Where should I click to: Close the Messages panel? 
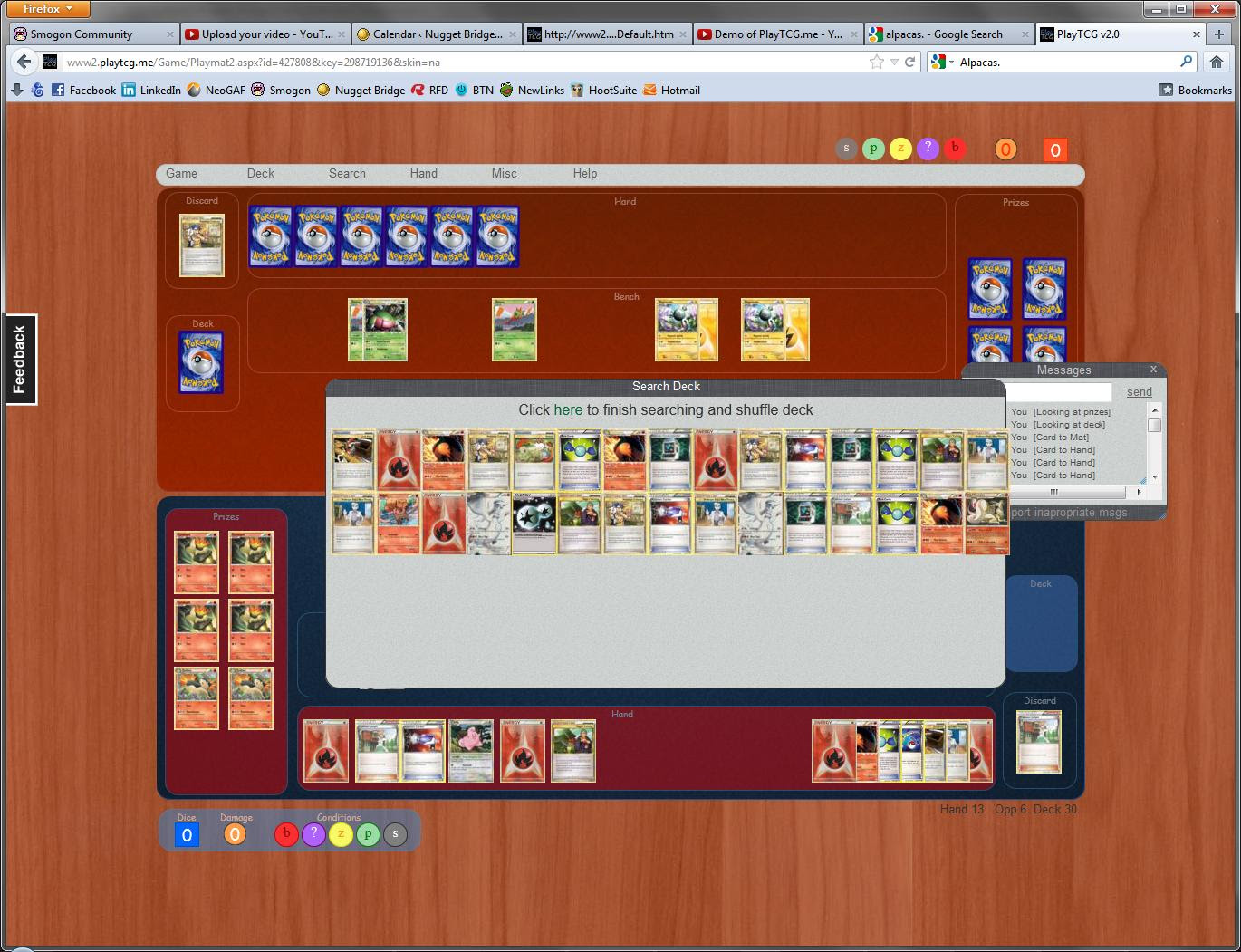coord(1153,369)
